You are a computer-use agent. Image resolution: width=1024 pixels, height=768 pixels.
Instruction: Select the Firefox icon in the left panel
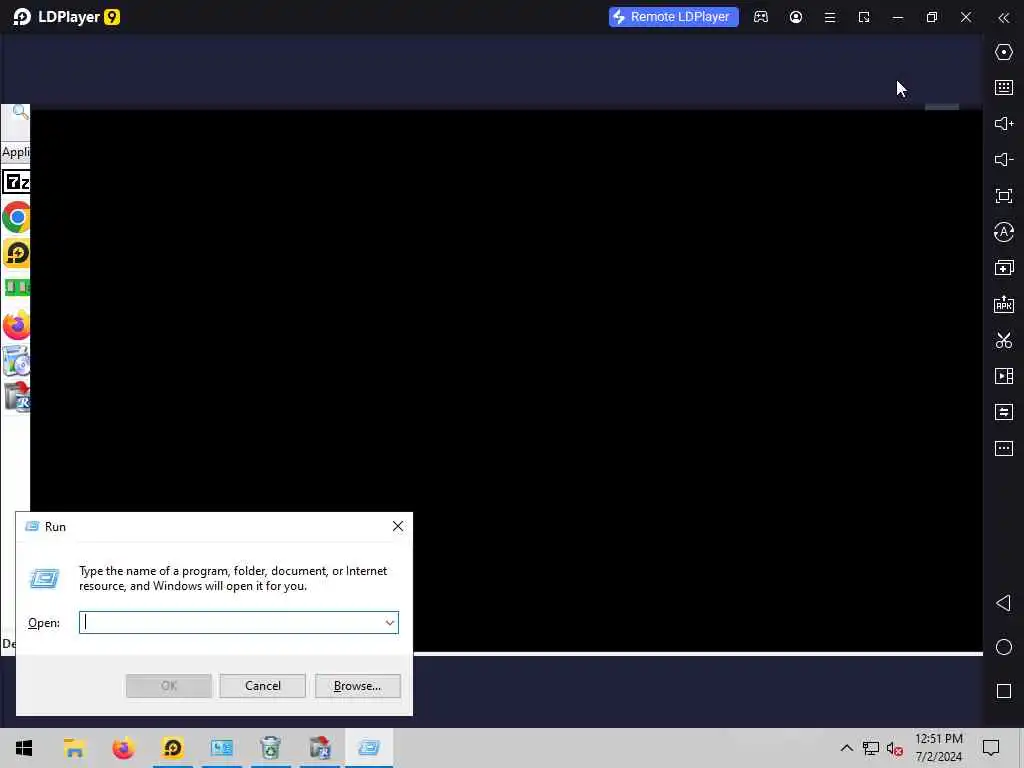point(16,325)
